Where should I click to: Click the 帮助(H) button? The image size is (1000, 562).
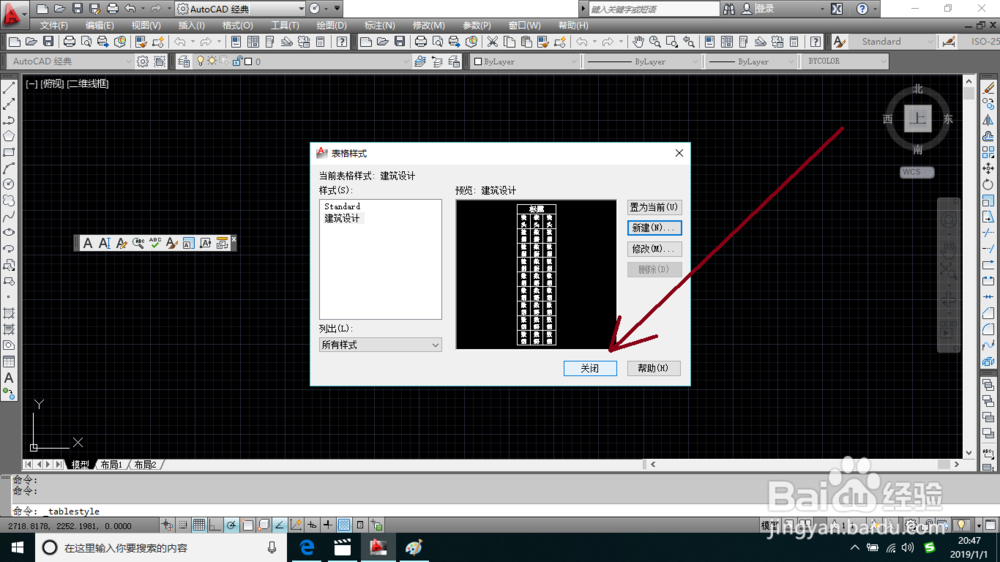(x=653, y=368)
